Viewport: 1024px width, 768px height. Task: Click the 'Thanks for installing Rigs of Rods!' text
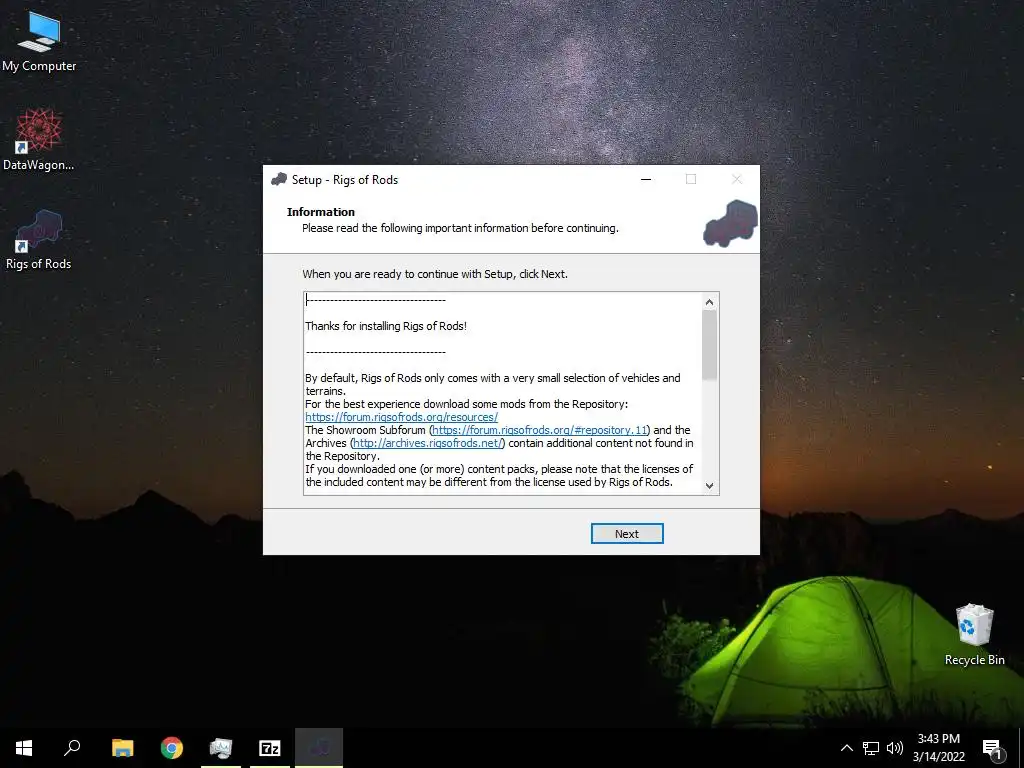click(x=386, y=326)
